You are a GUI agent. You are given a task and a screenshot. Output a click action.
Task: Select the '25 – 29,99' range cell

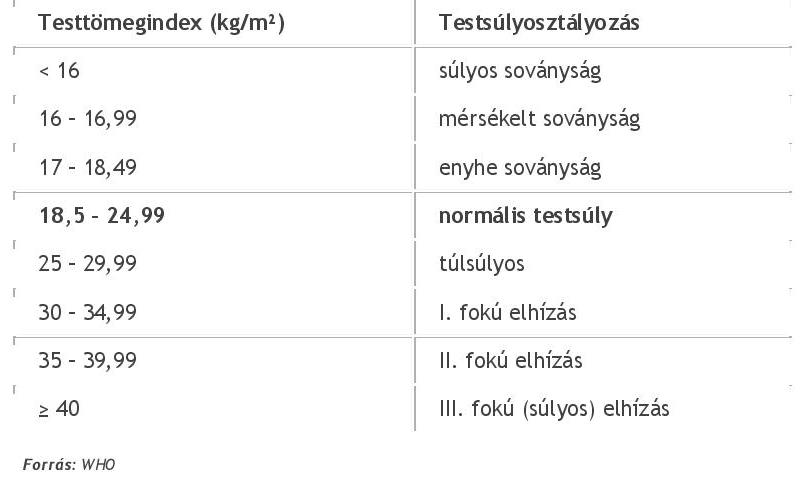pos(88,264)
